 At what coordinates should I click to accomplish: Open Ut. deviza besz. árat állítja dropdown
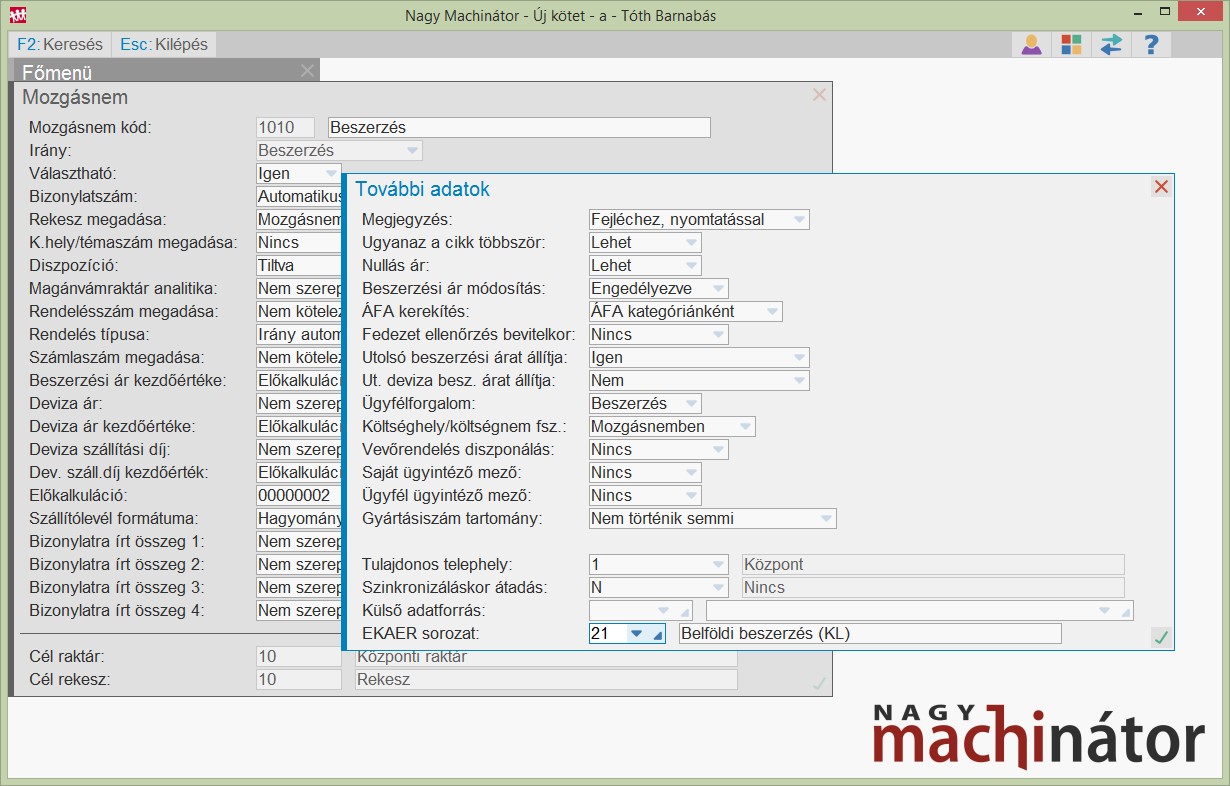coord(799,381)
